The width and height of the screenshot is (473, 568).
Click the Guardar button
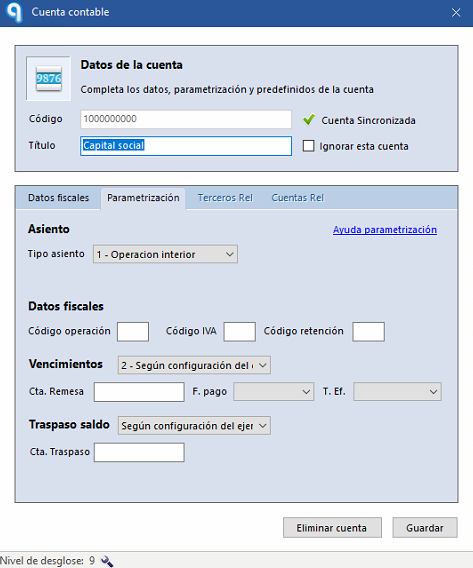click(x=425, y=528)
